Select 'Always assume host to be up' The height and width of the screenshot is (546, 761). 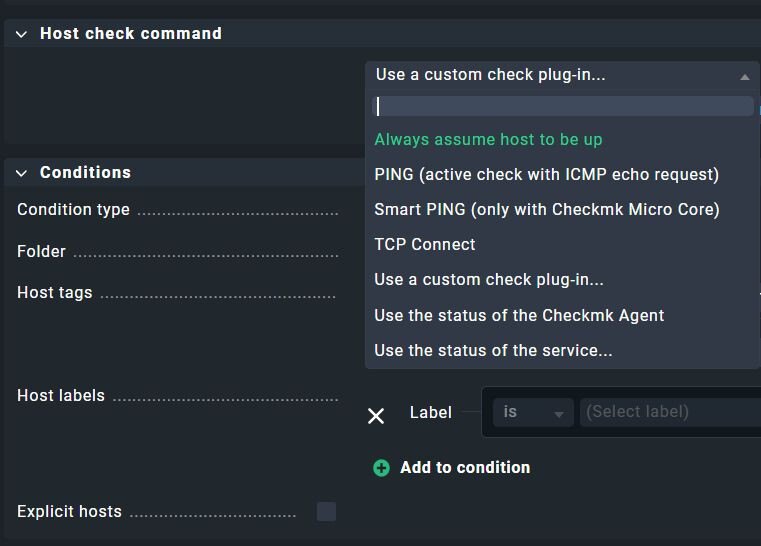[488, 140]
